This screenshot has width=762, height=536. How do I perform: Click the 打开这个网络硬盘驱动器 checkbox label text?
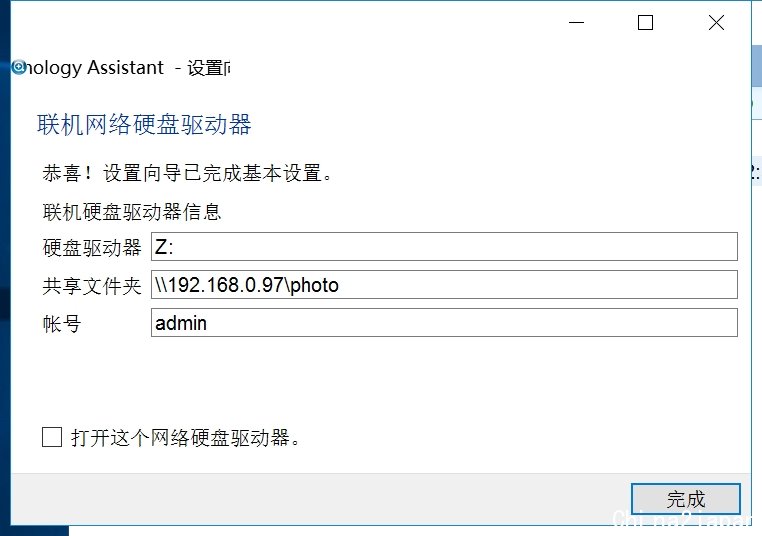[185, 437]
